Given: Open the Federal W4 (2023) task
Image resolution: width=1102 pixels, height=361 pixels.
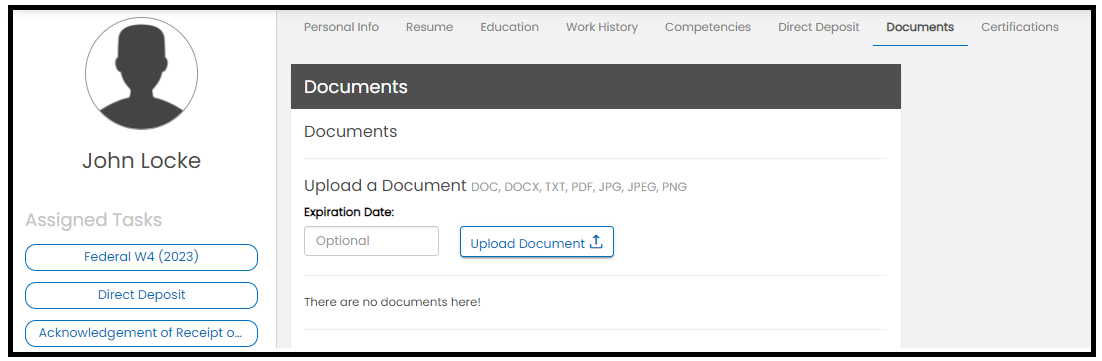Looking at the screenshot, I should (x=141, y=257).
